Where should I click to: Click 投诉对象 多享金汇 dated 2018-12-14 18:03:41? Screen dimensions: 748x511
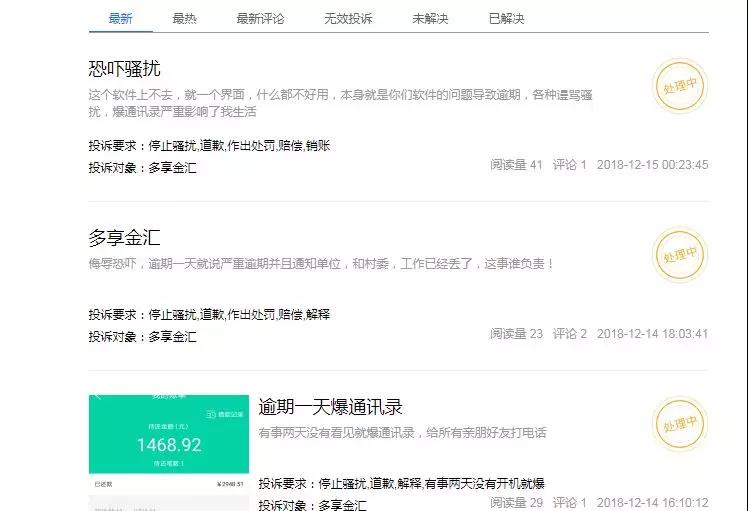143,337
